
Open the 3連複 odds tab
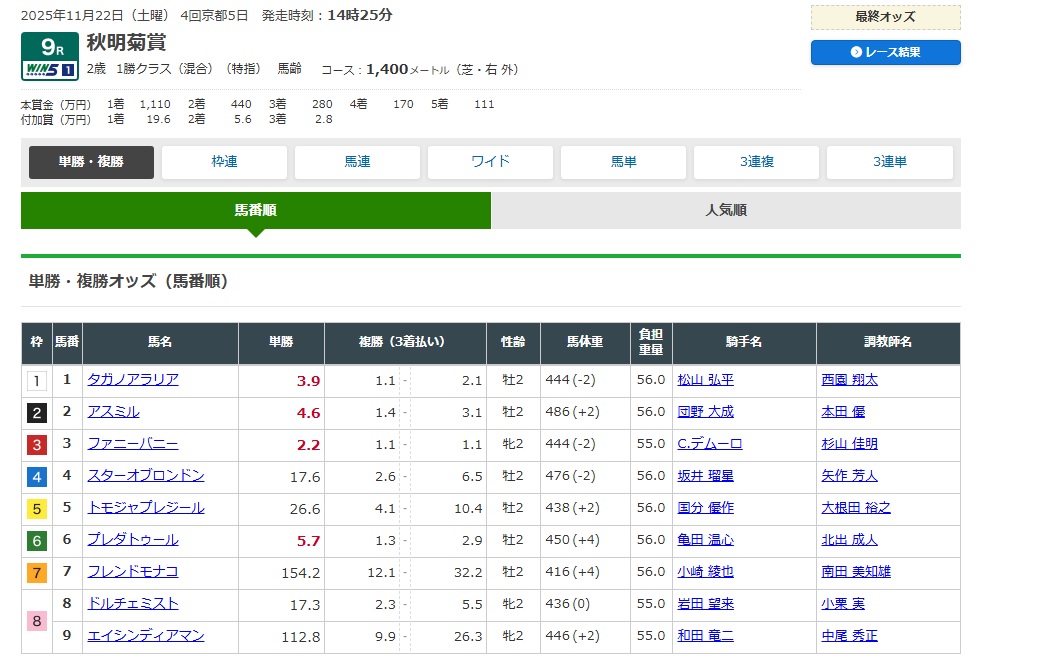tap(756, 162)
